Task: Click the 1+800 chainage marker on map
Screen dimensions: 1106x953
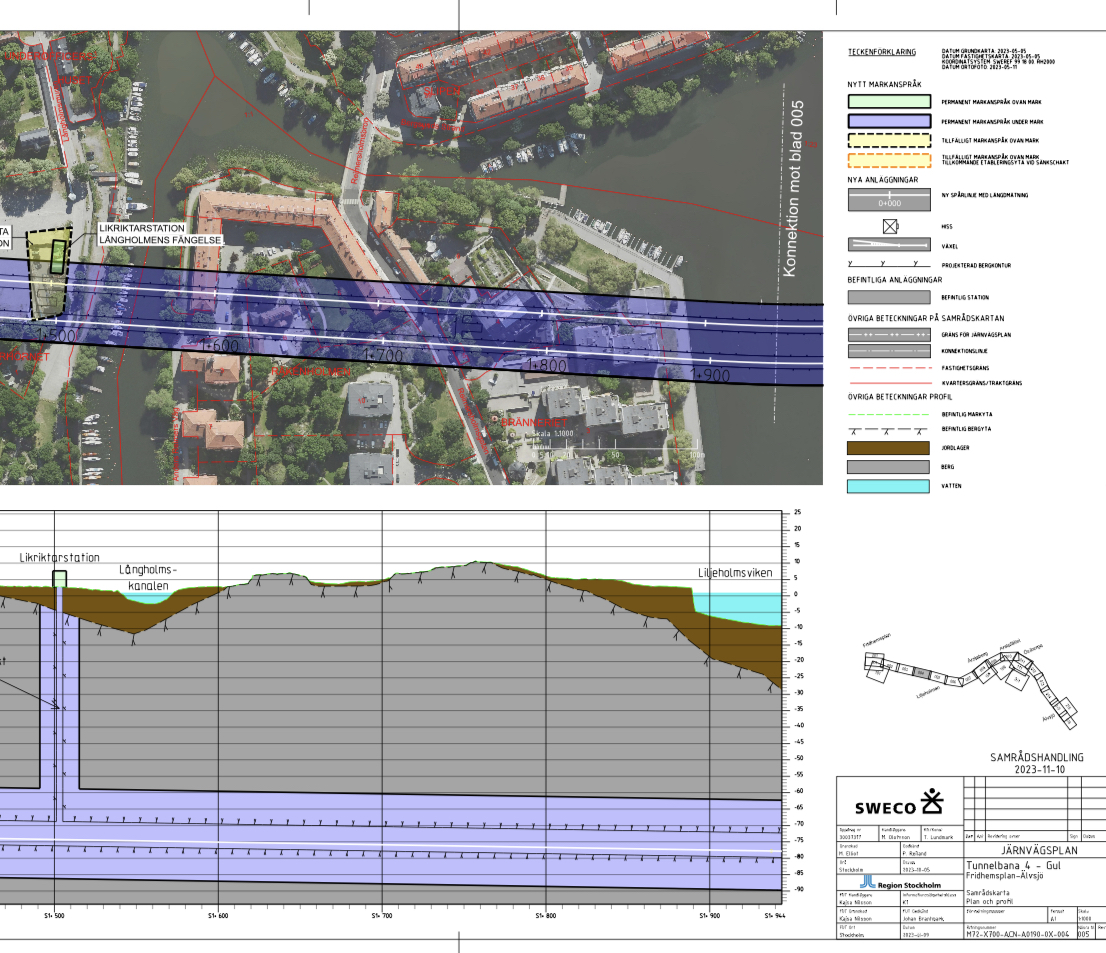Action: pos(545,367)
